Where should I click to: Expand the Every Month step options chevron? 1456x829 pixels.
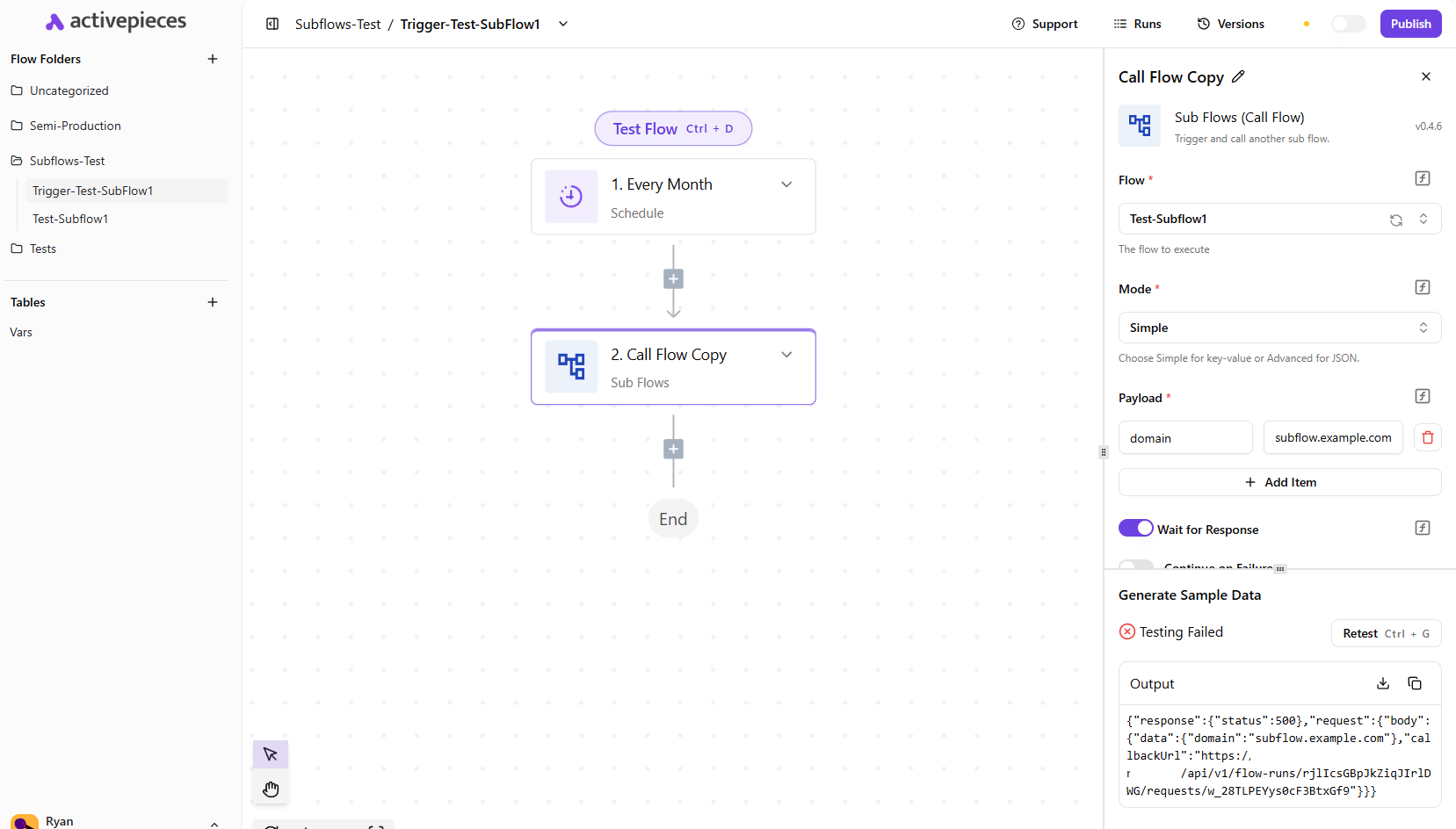point(786,184)
